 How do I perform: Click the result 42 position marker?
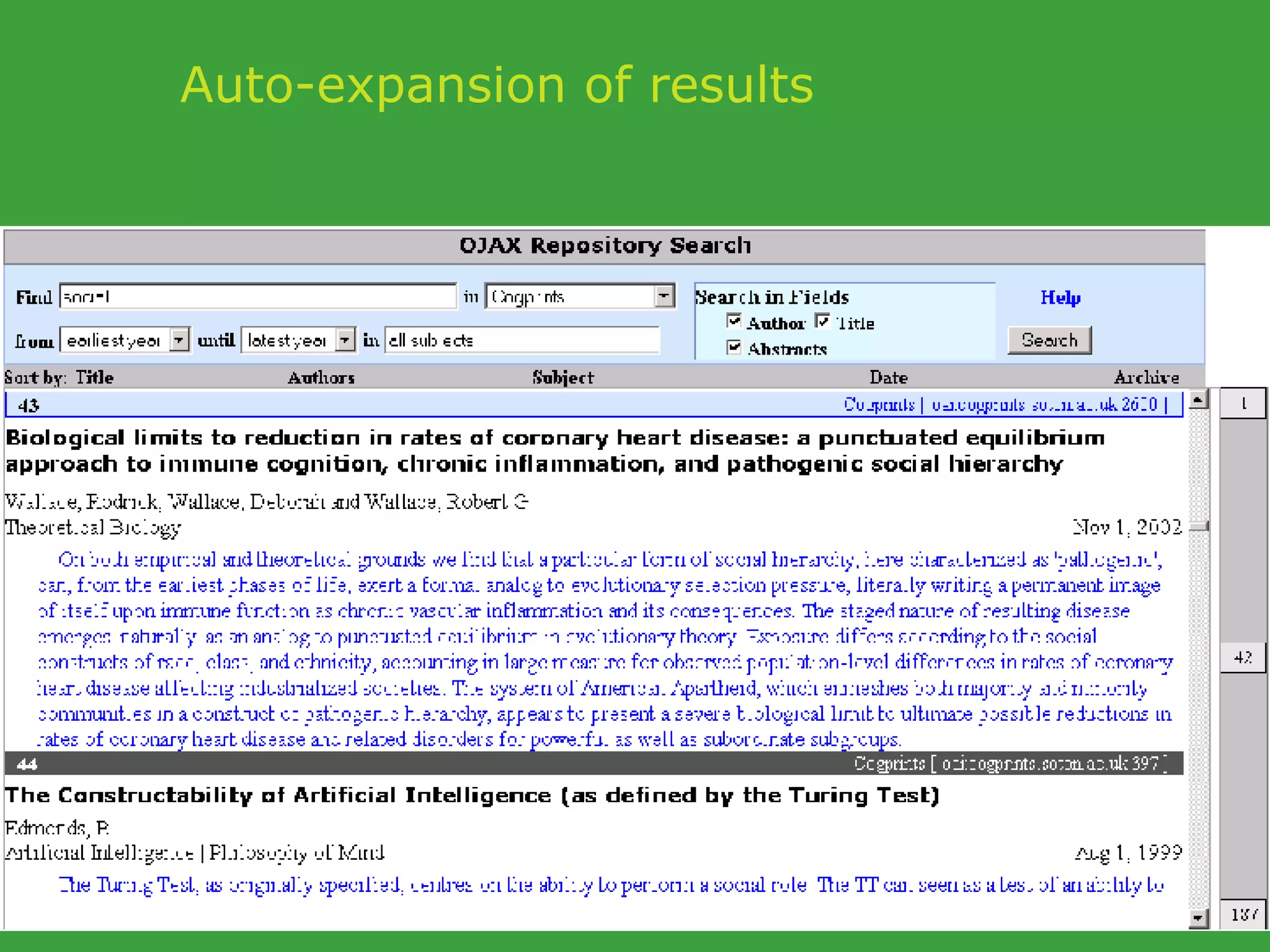click(x=1243, y=657)
